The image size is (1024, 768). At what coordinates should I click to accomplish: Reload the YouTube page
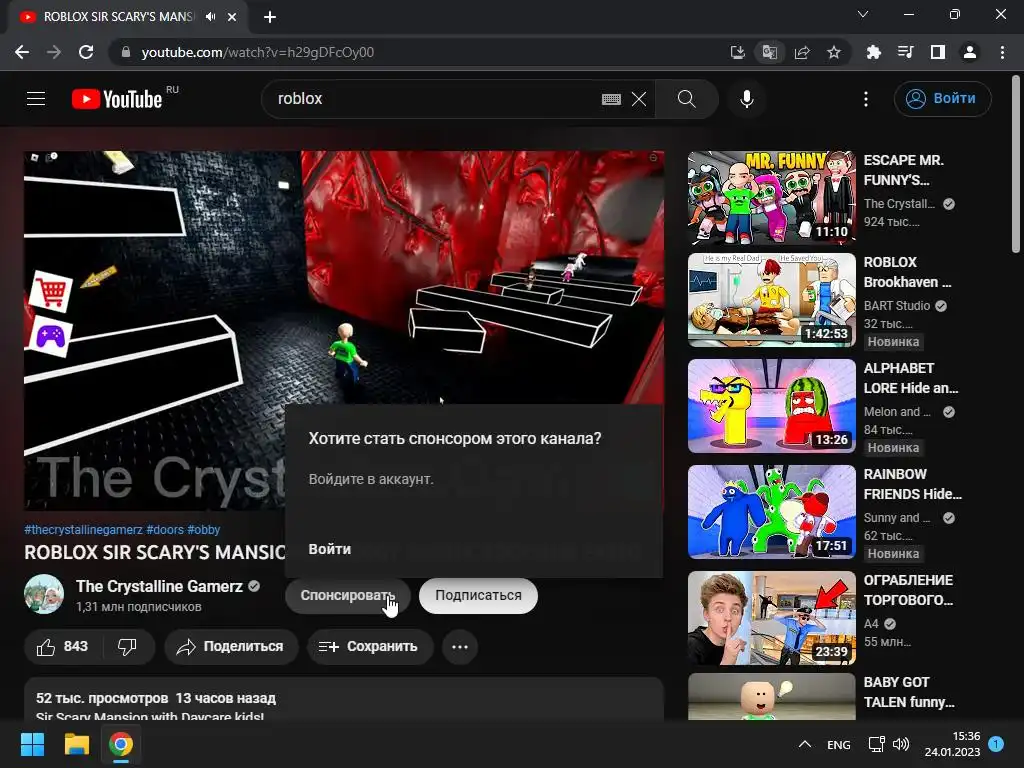coord(86,52)
